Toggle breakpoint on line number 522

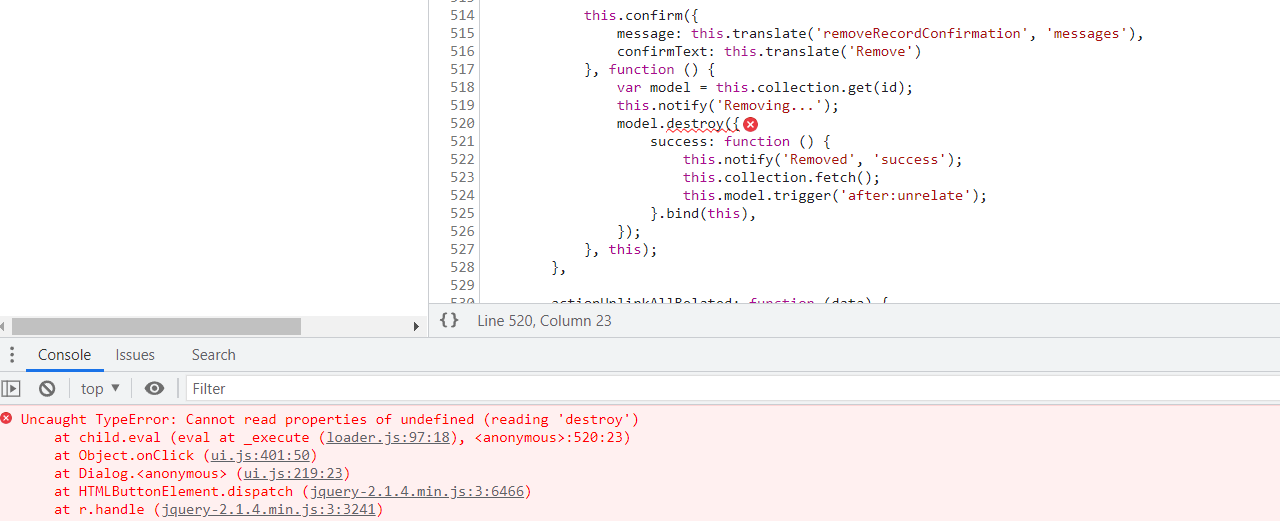click(462, 160)
